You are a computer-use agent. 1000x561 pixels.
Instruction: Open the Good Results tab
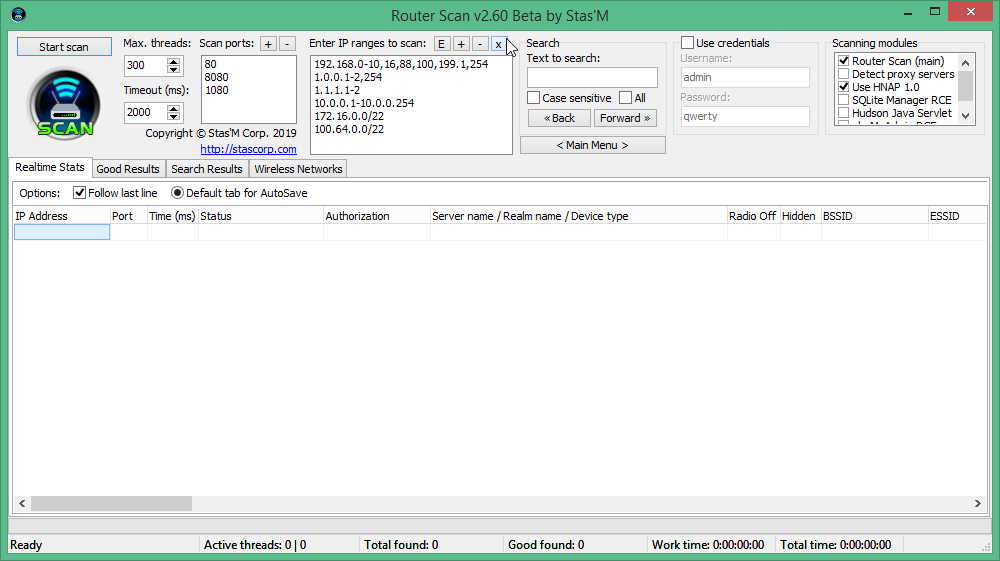coord(128,169)
